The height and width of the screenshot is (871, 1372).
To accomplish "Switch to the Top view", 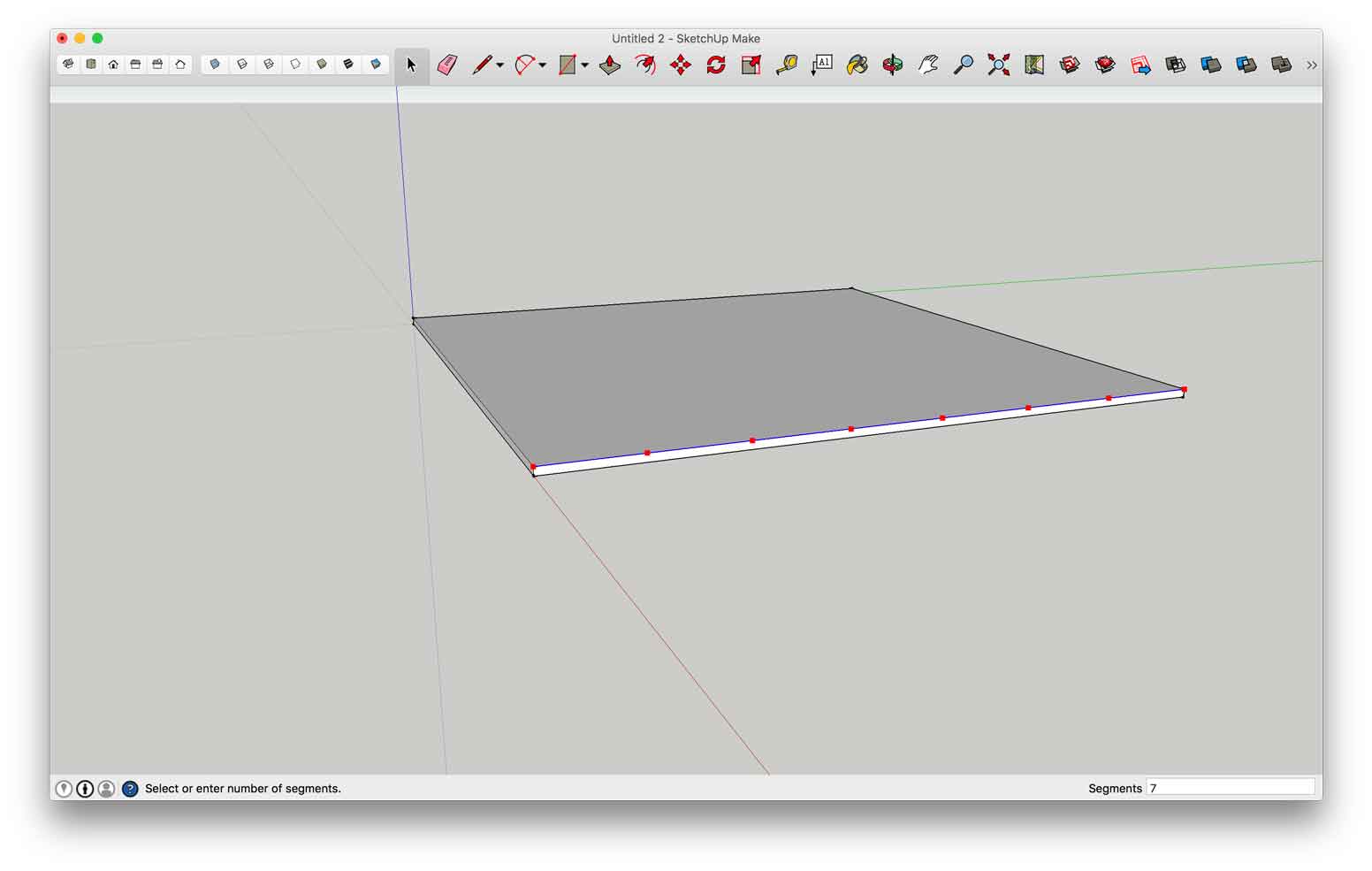I will pyautogui.click(x=91, y=65).
